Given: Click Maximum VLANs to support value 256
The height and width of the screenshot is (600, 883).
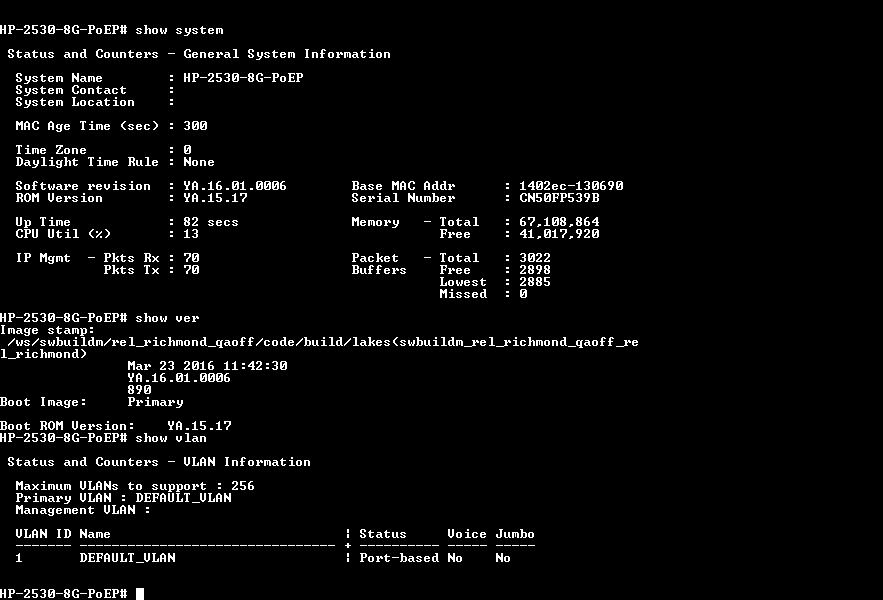Looking at the screenshot, I should (243, 486).
